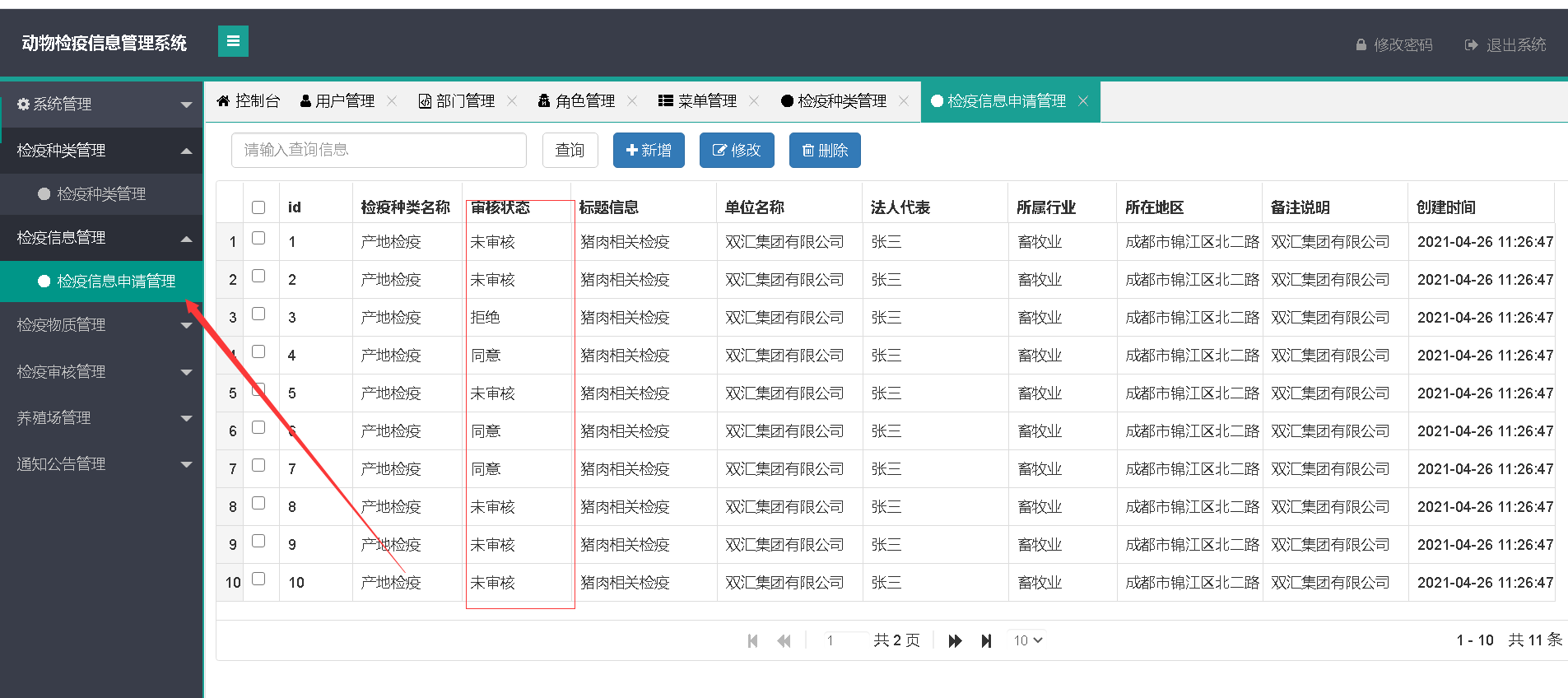Collapse the 检疫信息管理 sidebar section
1568x698 pixels.
pos(101,238)
